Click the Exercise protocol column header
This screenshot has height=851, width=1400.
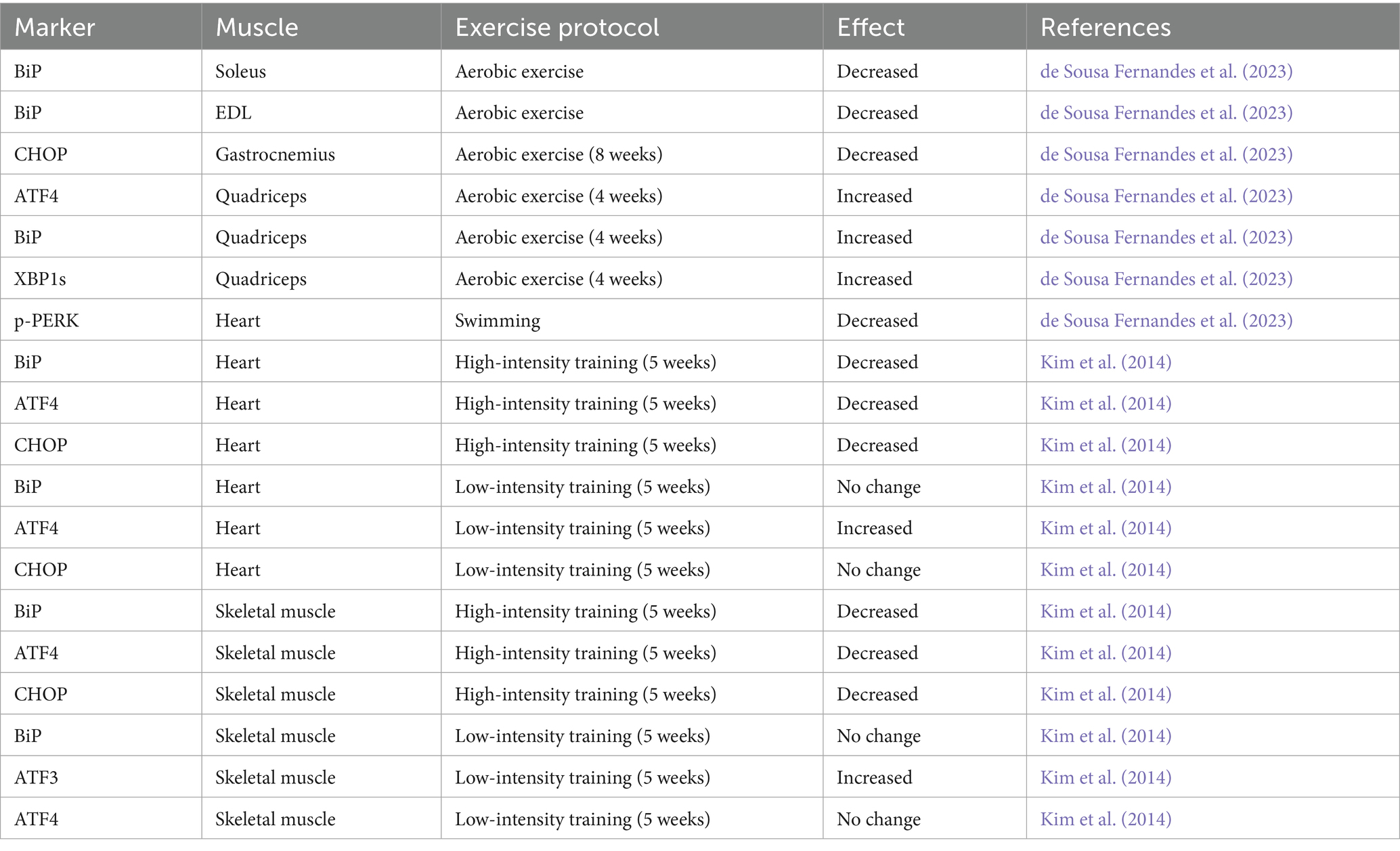click(556, 27)
